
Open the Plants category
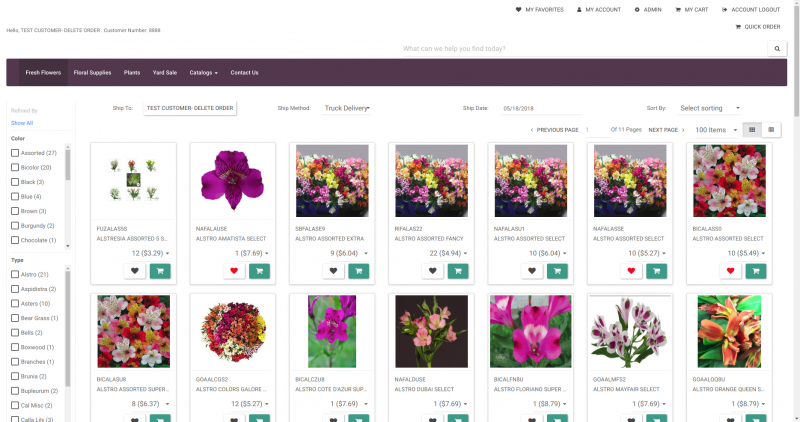click(x=132, y=72)
